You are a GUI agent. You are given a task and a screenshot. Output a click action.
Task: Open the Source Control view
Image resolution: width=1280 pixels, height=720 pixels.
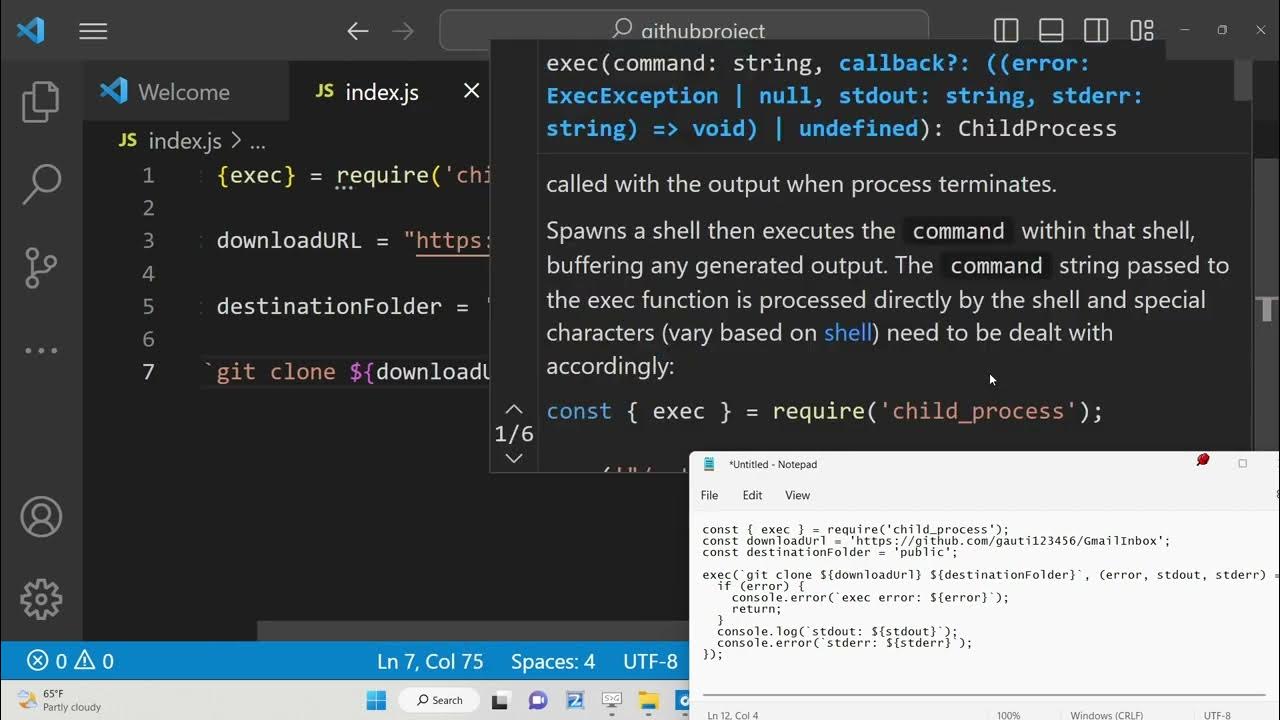click(x=41, y=267)
